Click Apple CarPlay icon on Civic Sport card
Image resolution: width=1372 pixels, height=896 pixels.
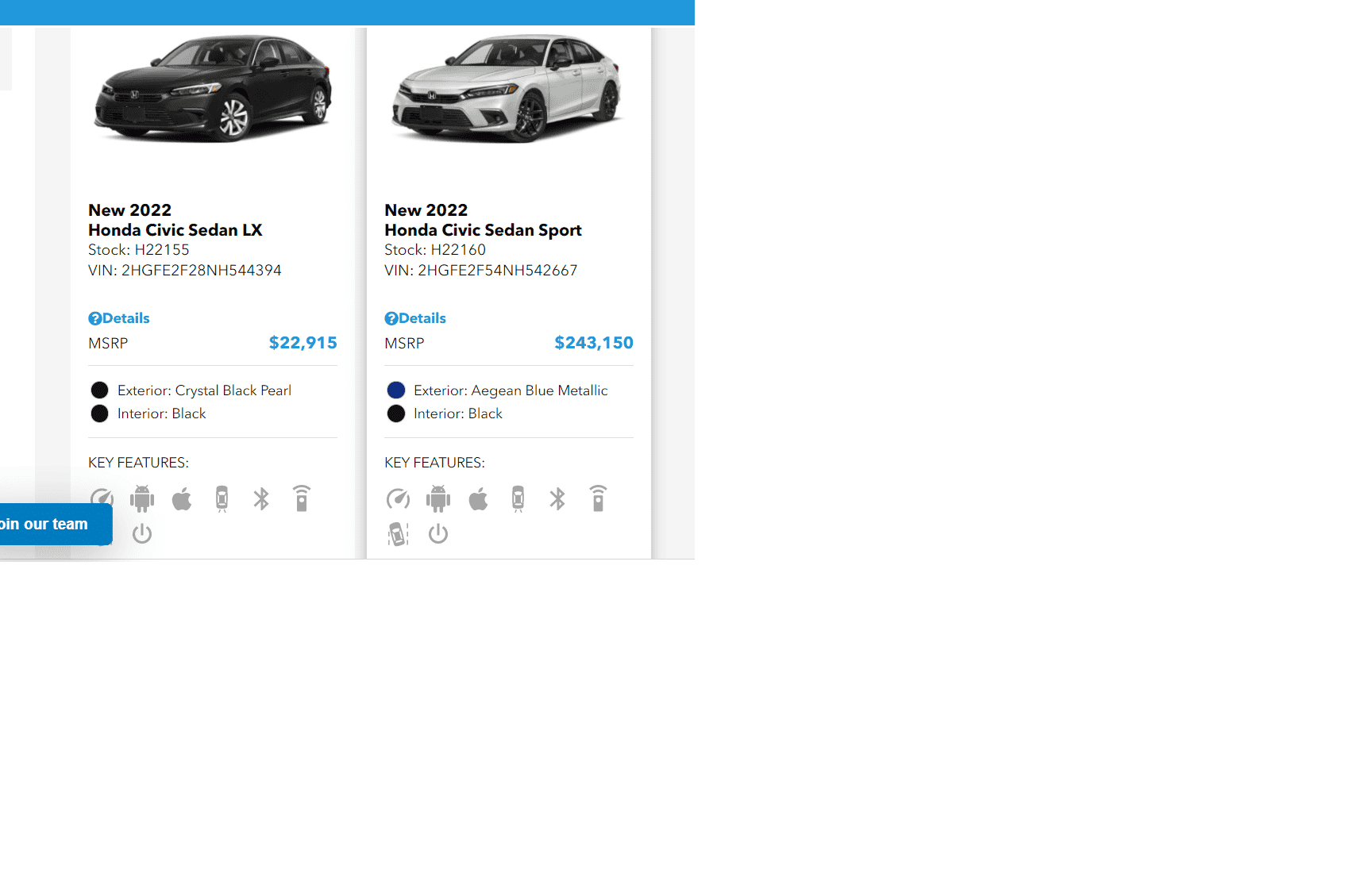tap(478, 499)
